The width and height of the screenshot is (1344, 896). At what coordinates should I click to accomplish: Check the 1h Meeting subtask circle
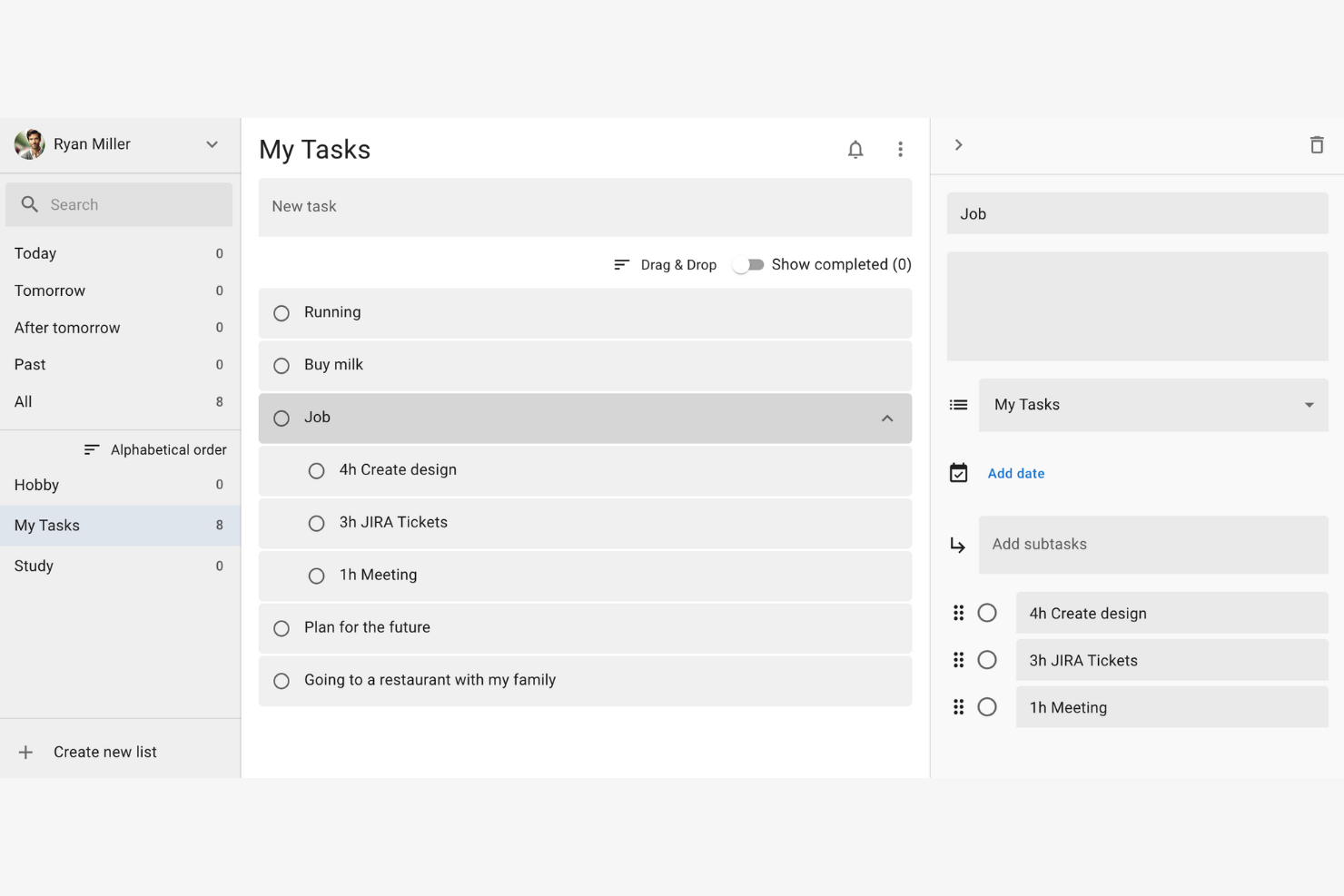[x=316, y=576]
